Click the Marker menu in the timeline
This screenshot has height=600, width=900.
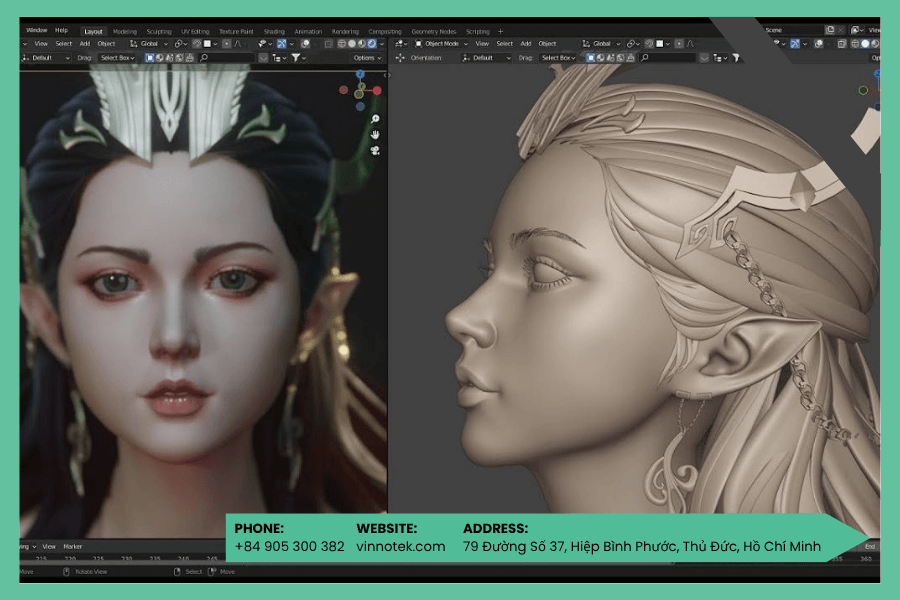[73, 547]
